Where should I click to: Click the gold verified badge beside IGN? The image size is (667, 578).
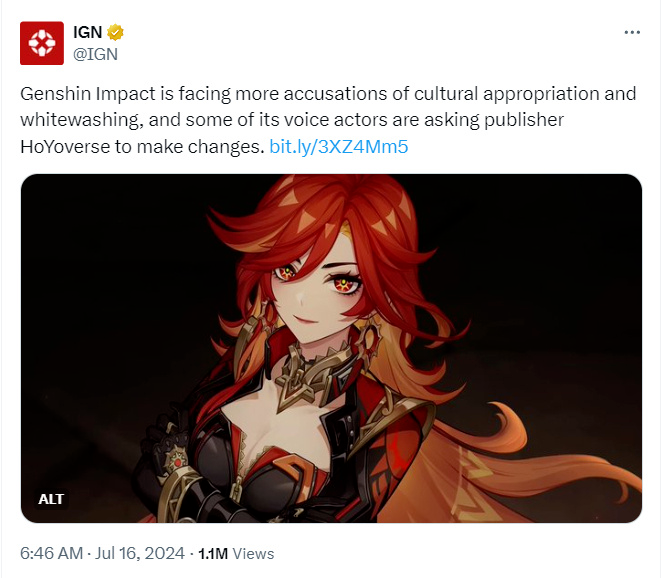(x=115, y=32)
